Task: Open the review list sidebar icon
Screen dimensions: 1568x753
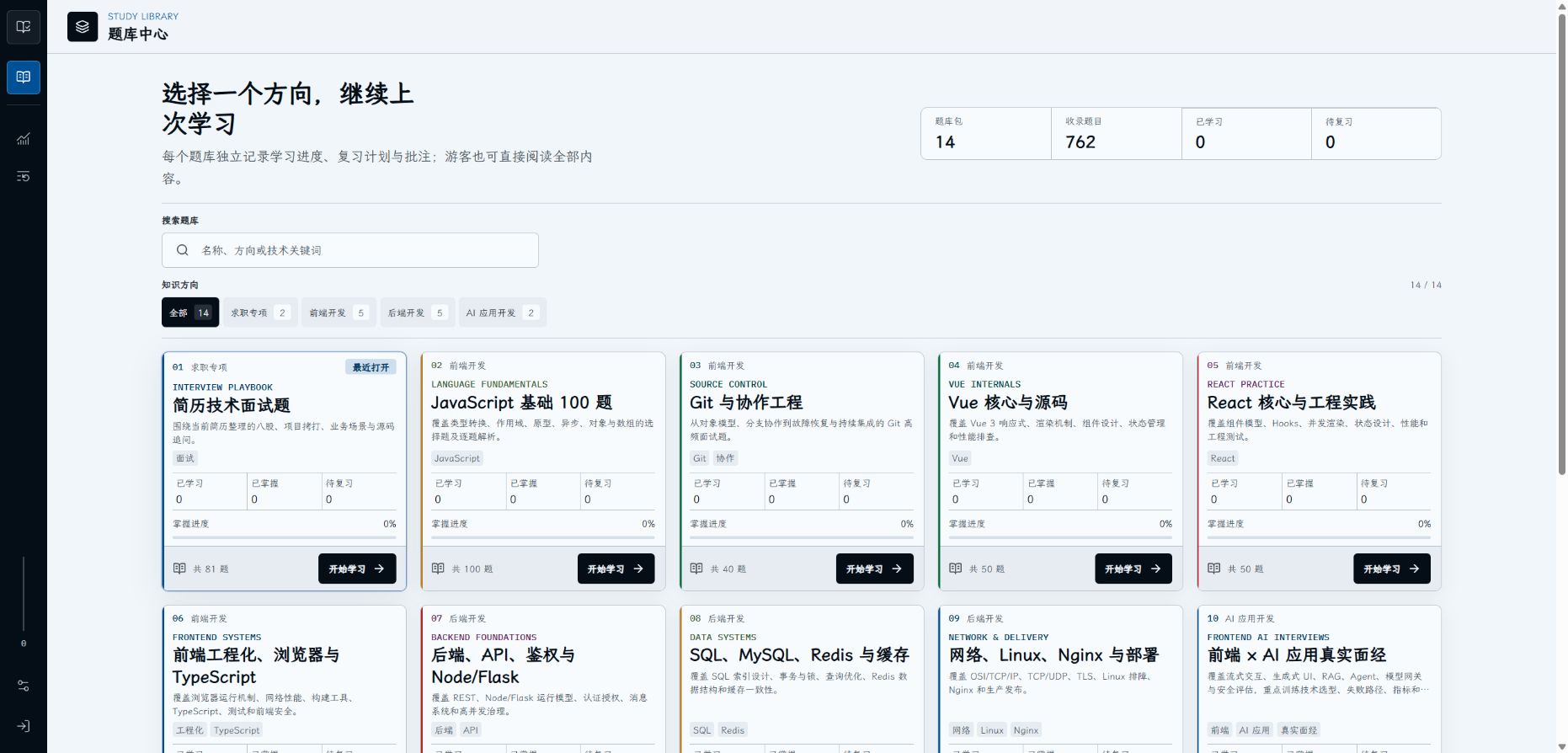Action: (x=24, y=176)
